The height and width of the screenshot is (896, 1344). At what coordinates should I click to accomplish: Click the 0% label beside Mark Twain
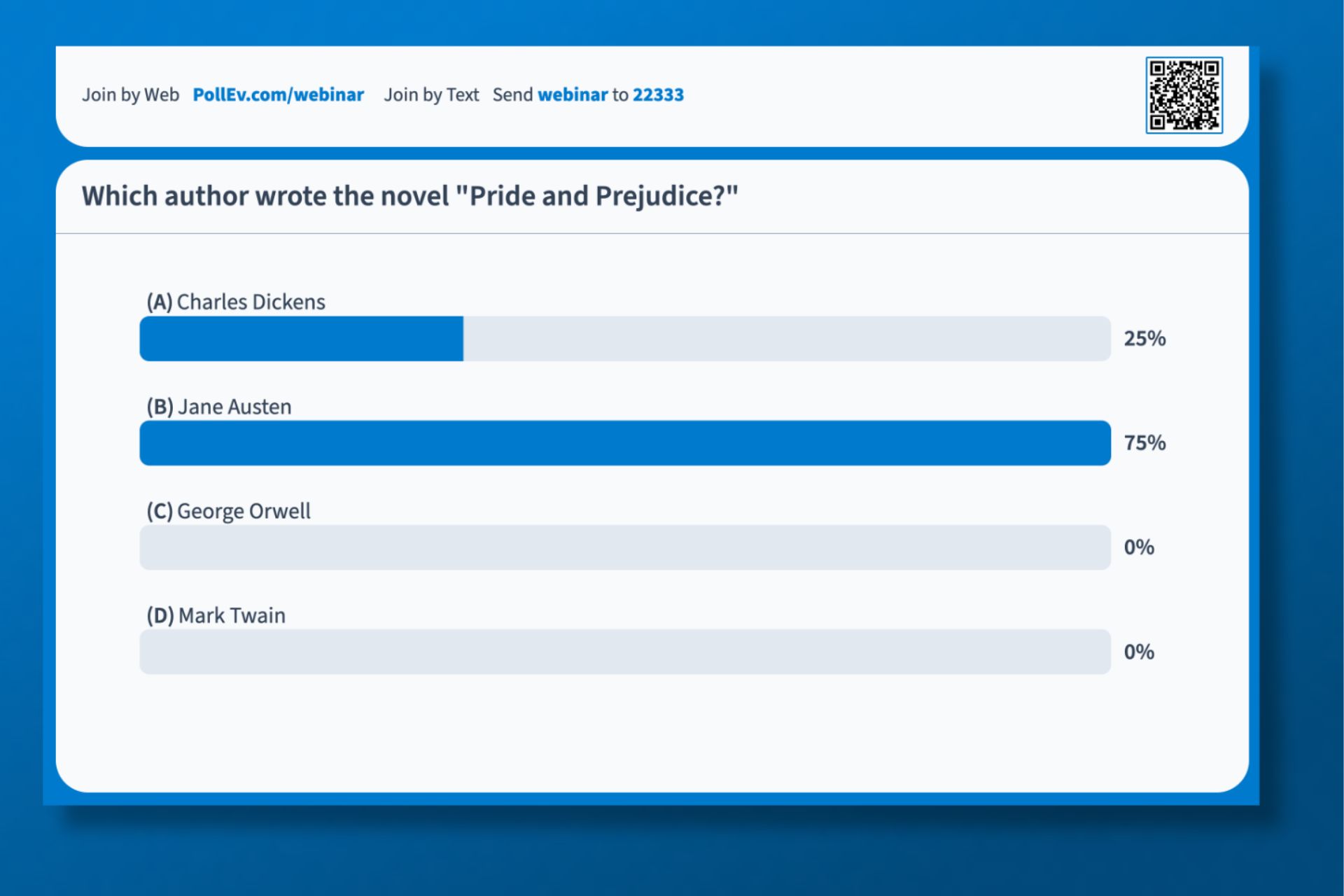[x=1140, y=652]
